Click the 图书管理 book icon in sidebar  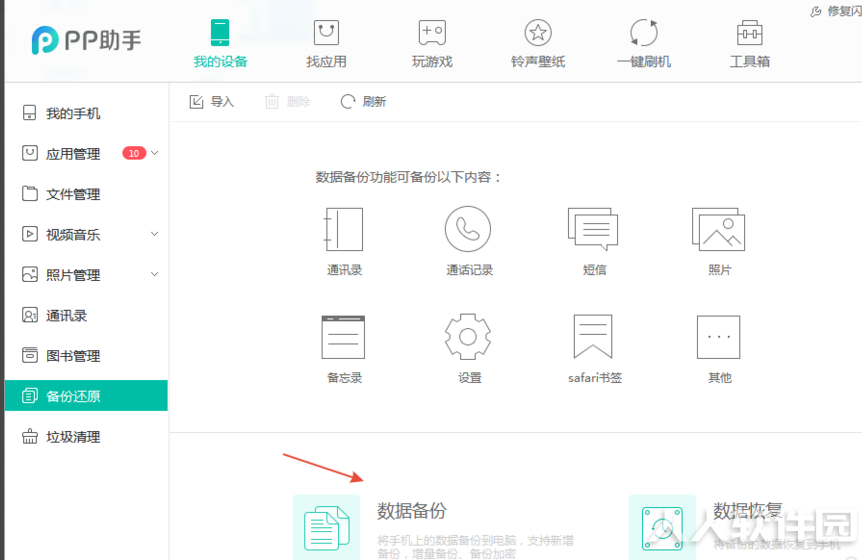pos(30,355)
